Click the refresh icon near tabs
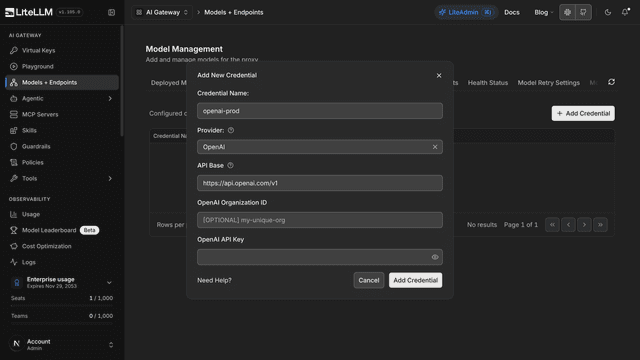The image size is (640, 360). (611, 82)
